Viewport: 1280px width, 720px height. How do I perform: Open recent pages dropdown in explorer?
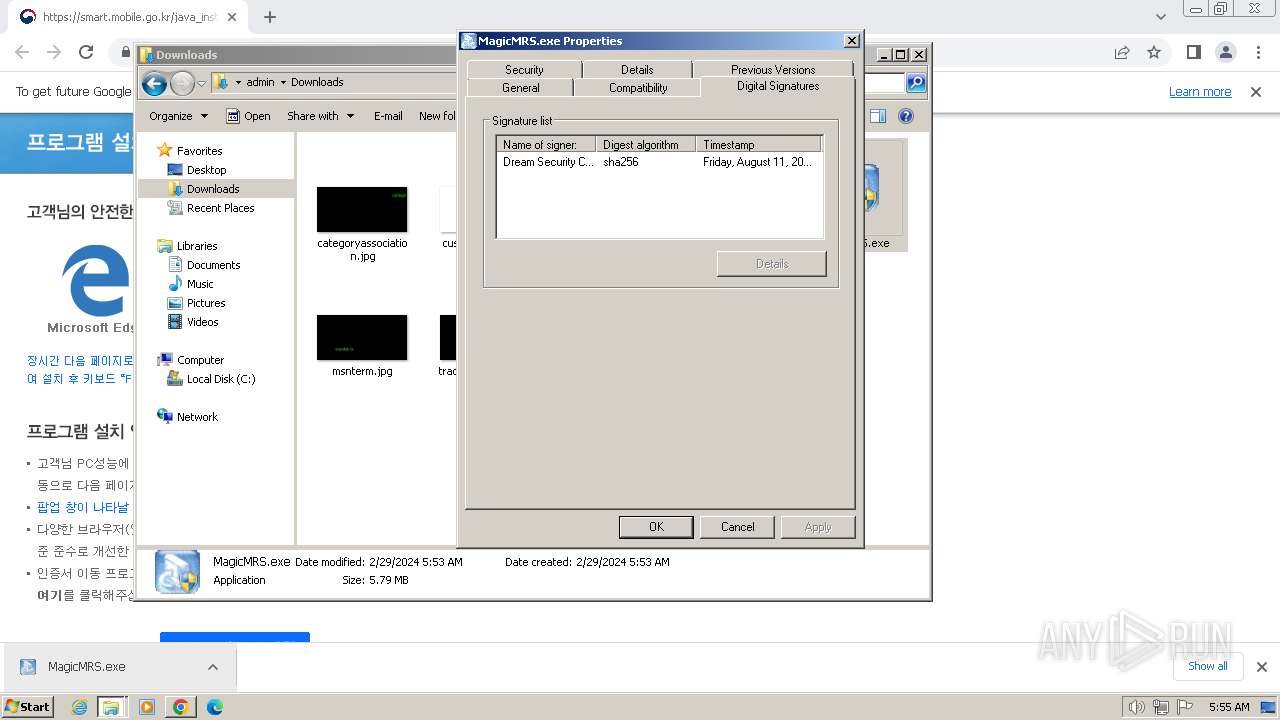201,83
